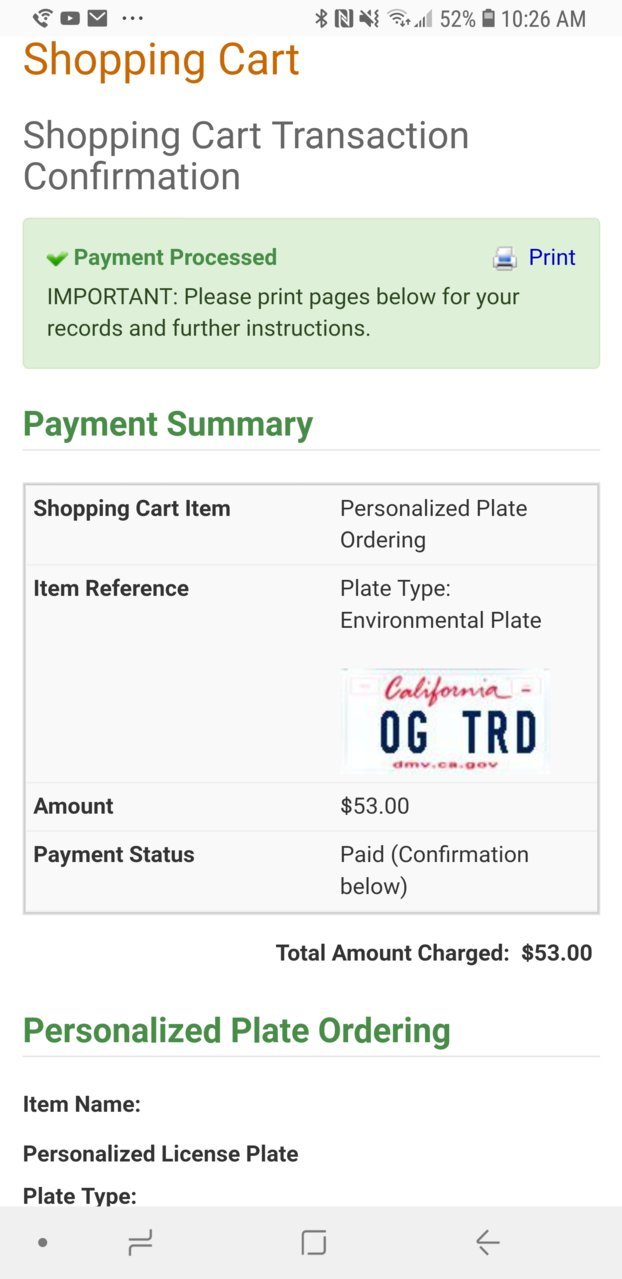
Task: Open the Print link
Action: (552, 257)
